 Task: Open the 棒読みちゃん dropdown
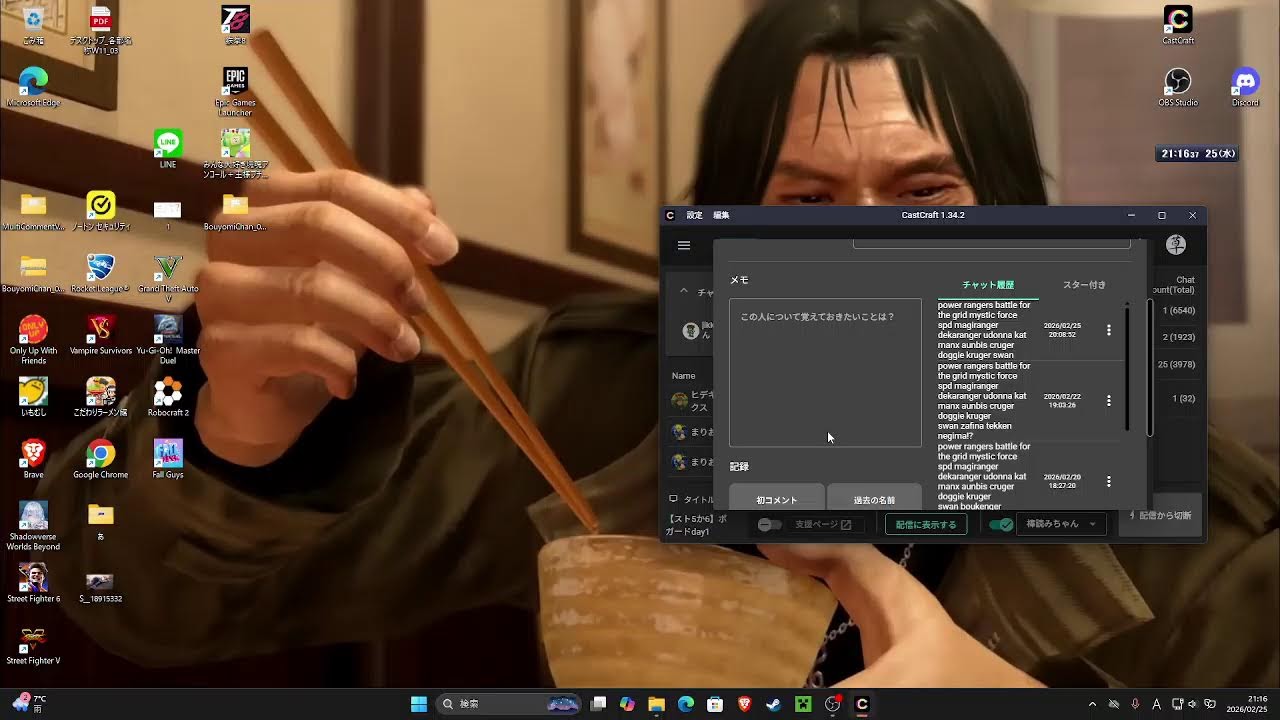1061,524
